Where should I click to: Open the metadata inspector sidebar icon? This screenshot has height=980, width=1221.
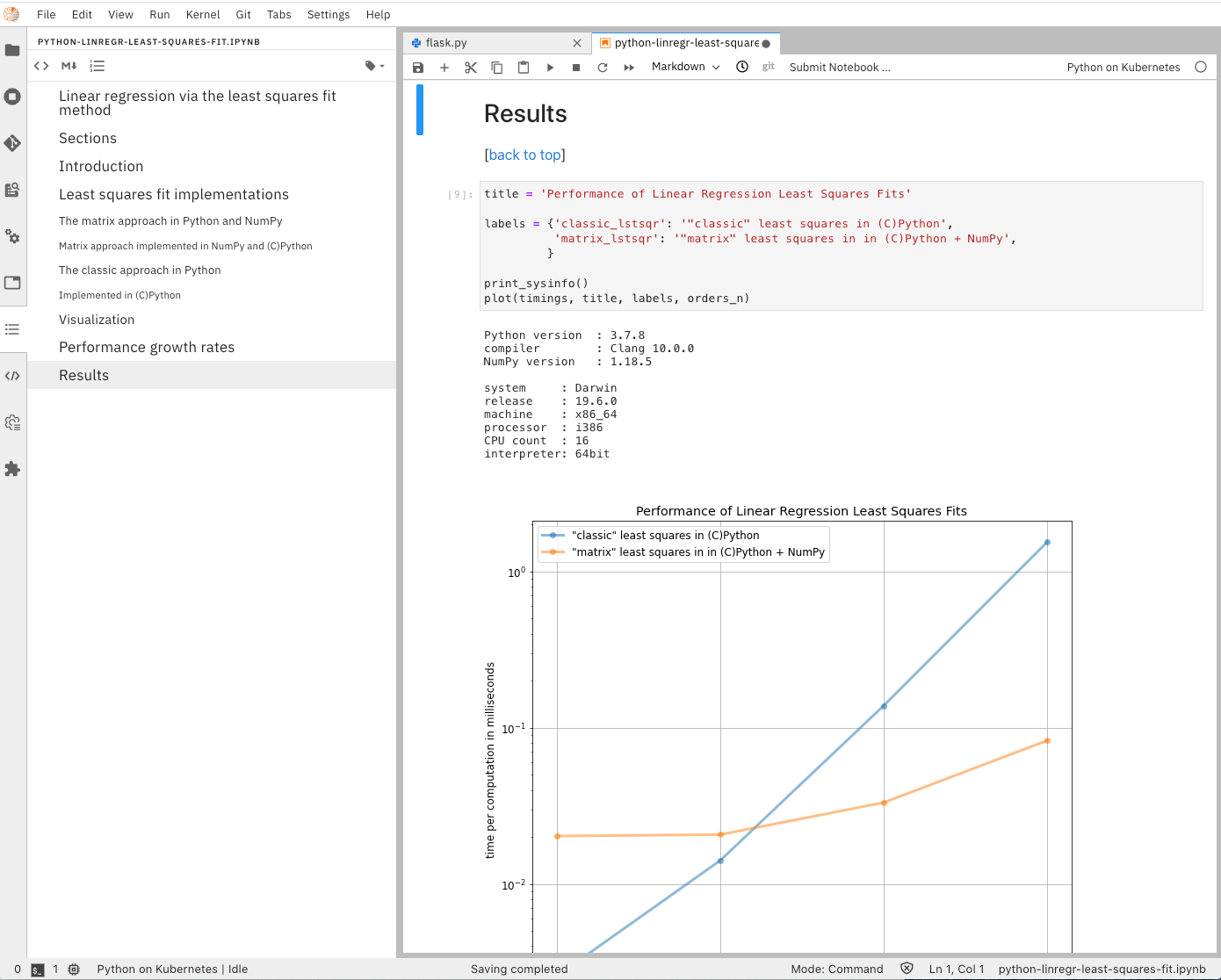point(12,190)
